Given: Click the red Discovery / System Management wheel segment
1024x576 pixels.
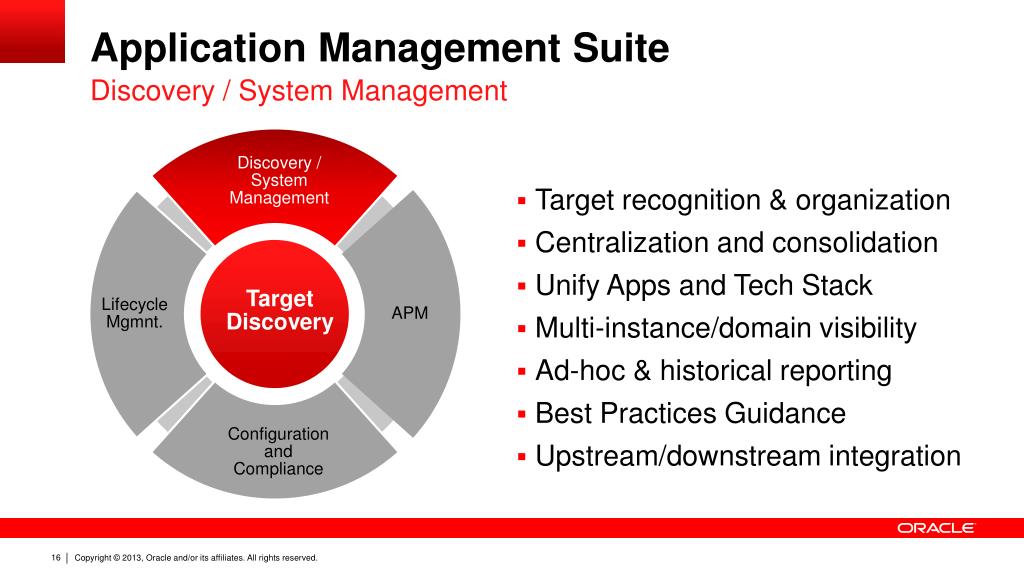Looking at the screenshot, I should pyautogui.click(x=275, y=185).
